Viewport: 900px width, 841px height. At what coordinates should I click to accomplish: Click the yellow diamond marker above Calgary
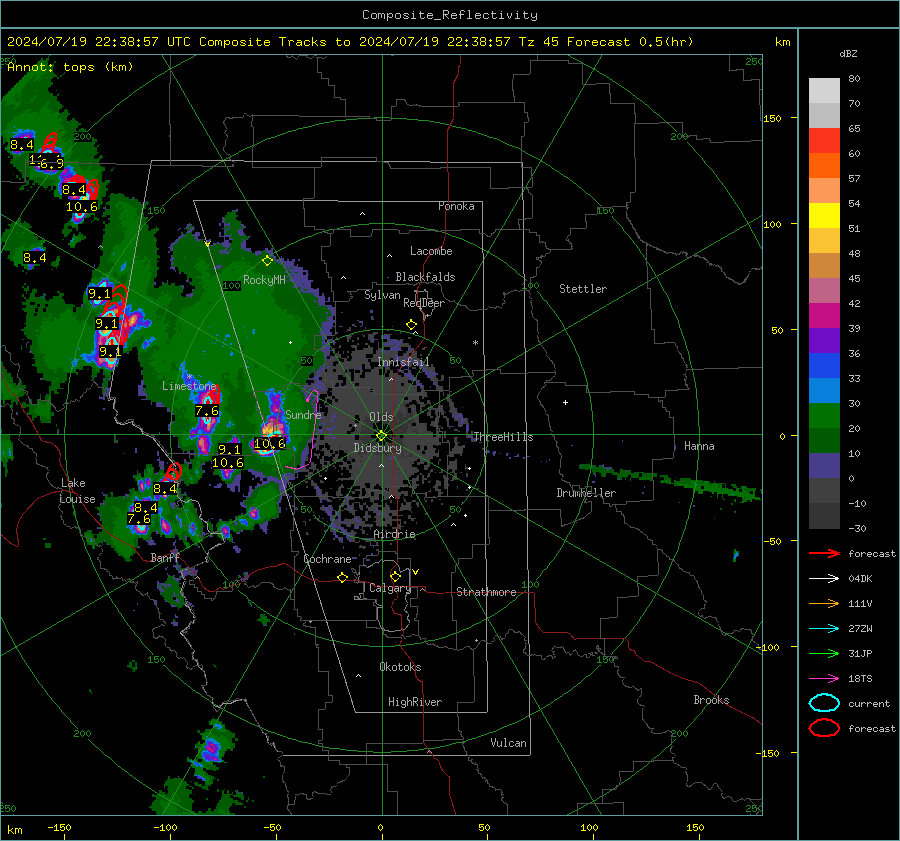click(395, 576)
